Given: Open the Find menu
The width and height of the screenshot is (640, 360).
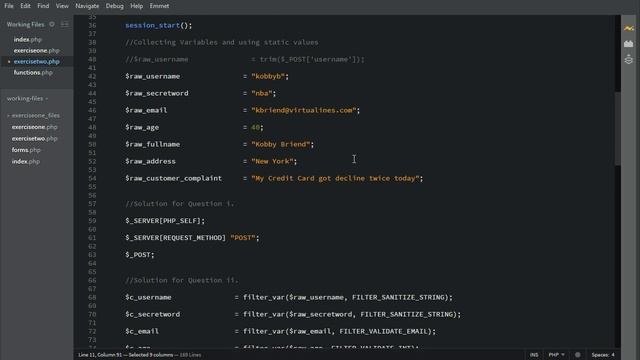Looking at the screenshot, I should point(43,6).
